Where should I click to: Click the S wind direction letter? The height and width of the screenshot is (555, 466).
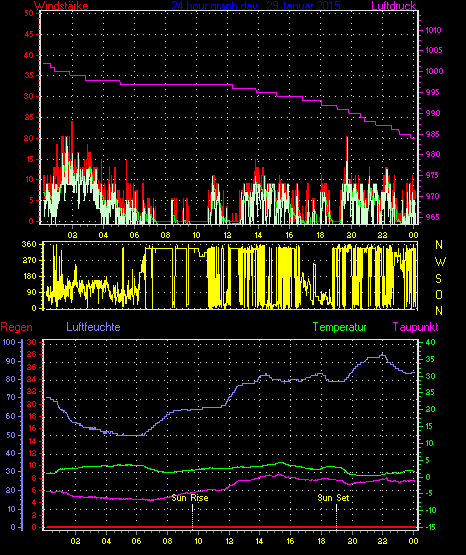439,279
